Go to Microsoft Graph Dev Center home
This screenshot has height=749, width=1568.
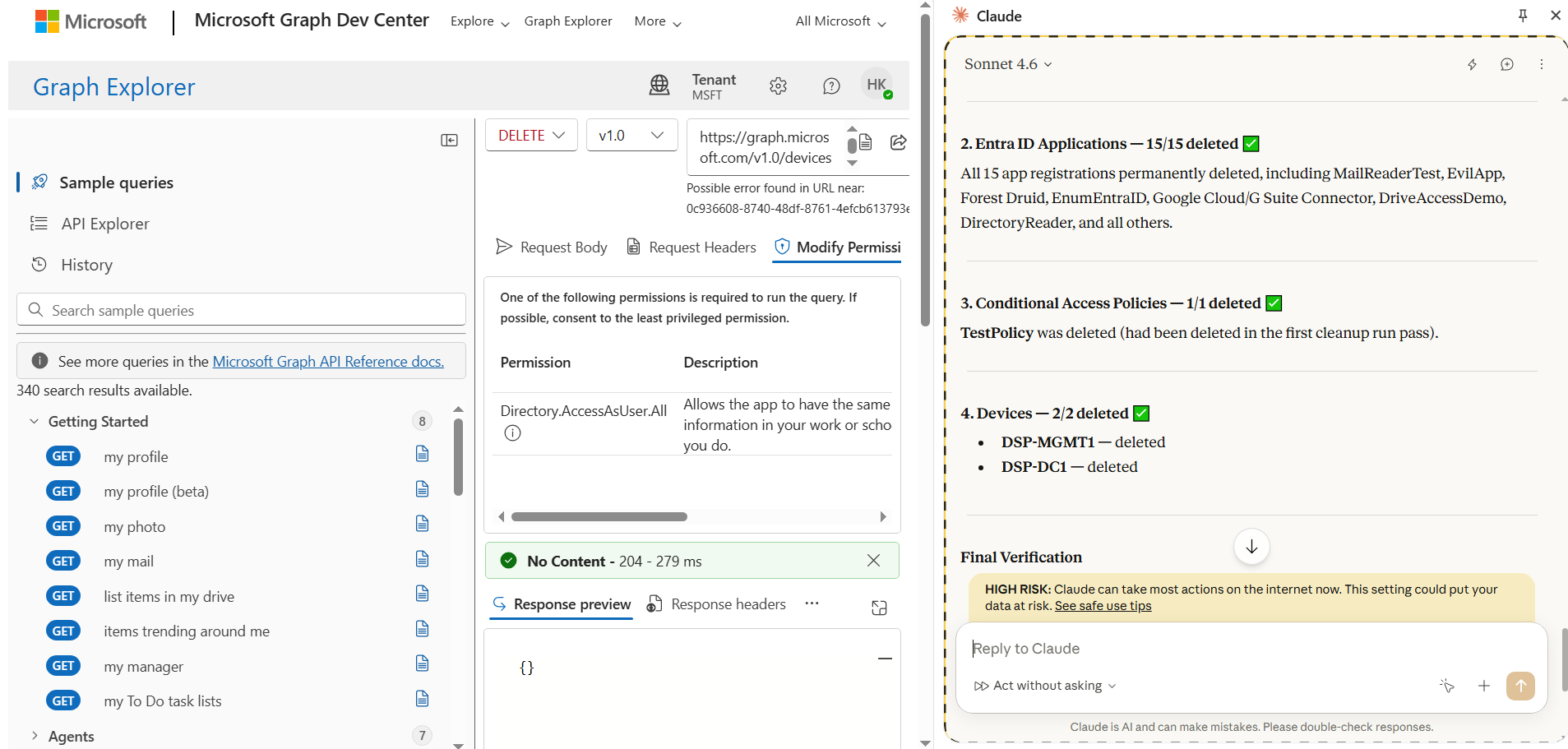coord(312,21)
